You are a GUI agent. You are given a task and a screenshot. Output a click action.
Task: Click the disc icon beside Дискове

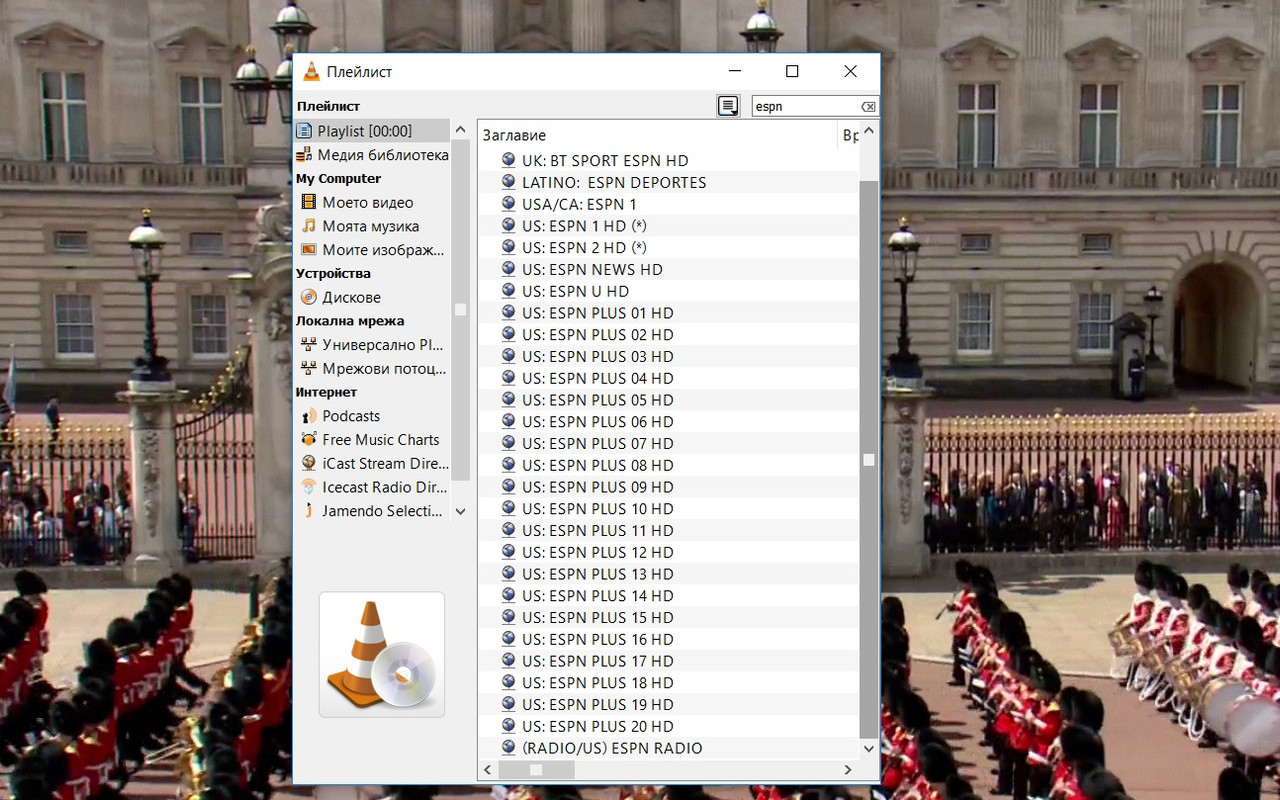point(309,297)
